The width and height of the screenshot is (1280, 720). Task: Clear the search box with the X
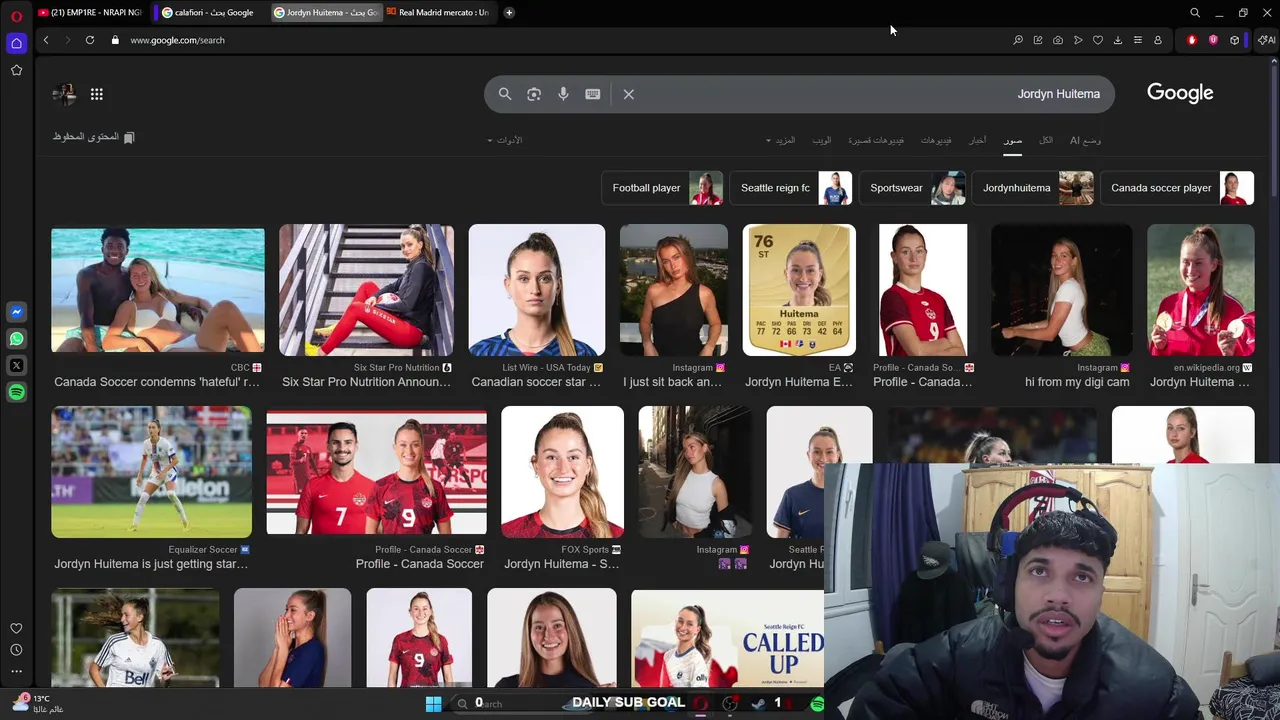pyautogui.click(x=629, y=94)
